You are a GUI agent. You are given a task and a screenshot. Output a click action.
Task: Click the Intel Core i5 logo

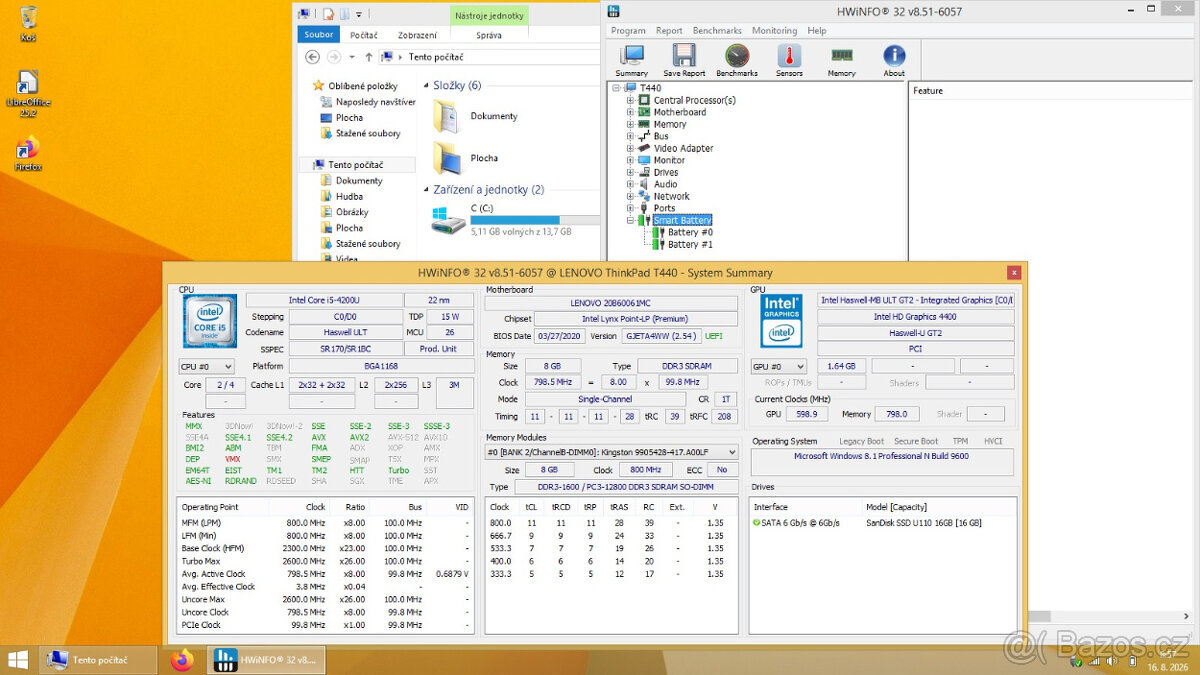click(210, 321)
